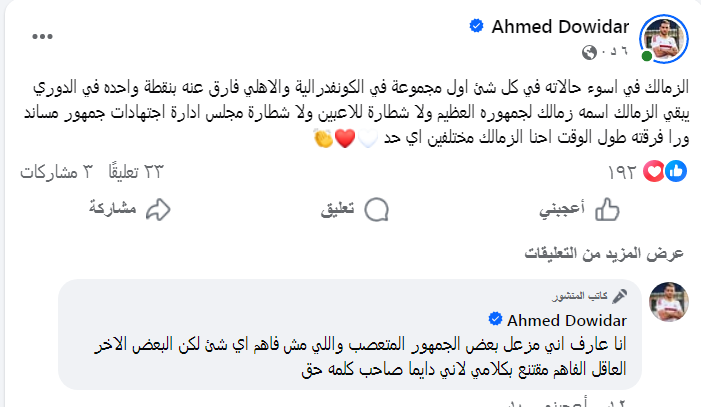Click the thumbs-up icon on the Like button
The height and width of the screenshot is (407, 701).
click(606, 210)
